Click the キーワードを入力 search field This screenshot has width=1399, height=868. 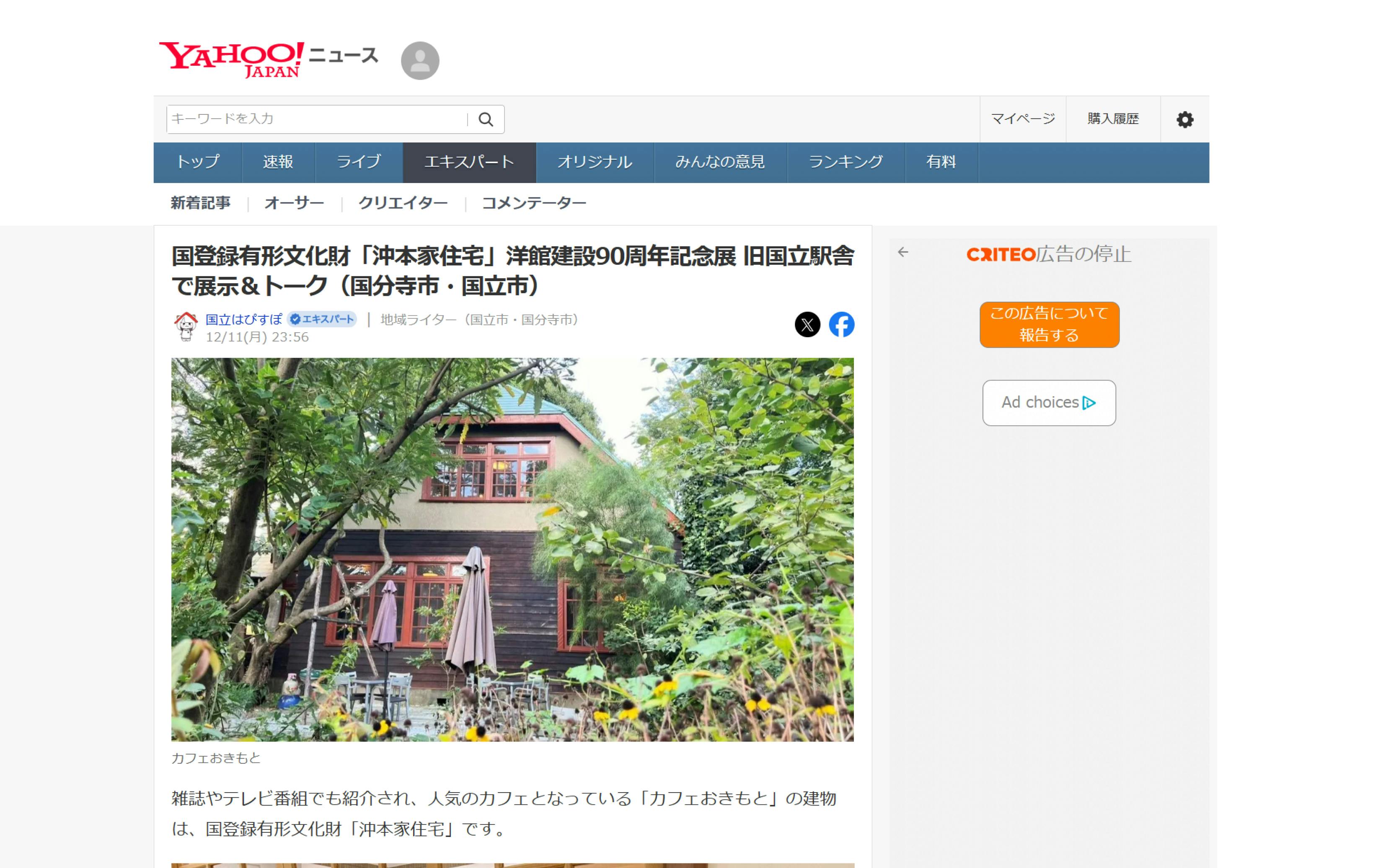coord(317,119)
